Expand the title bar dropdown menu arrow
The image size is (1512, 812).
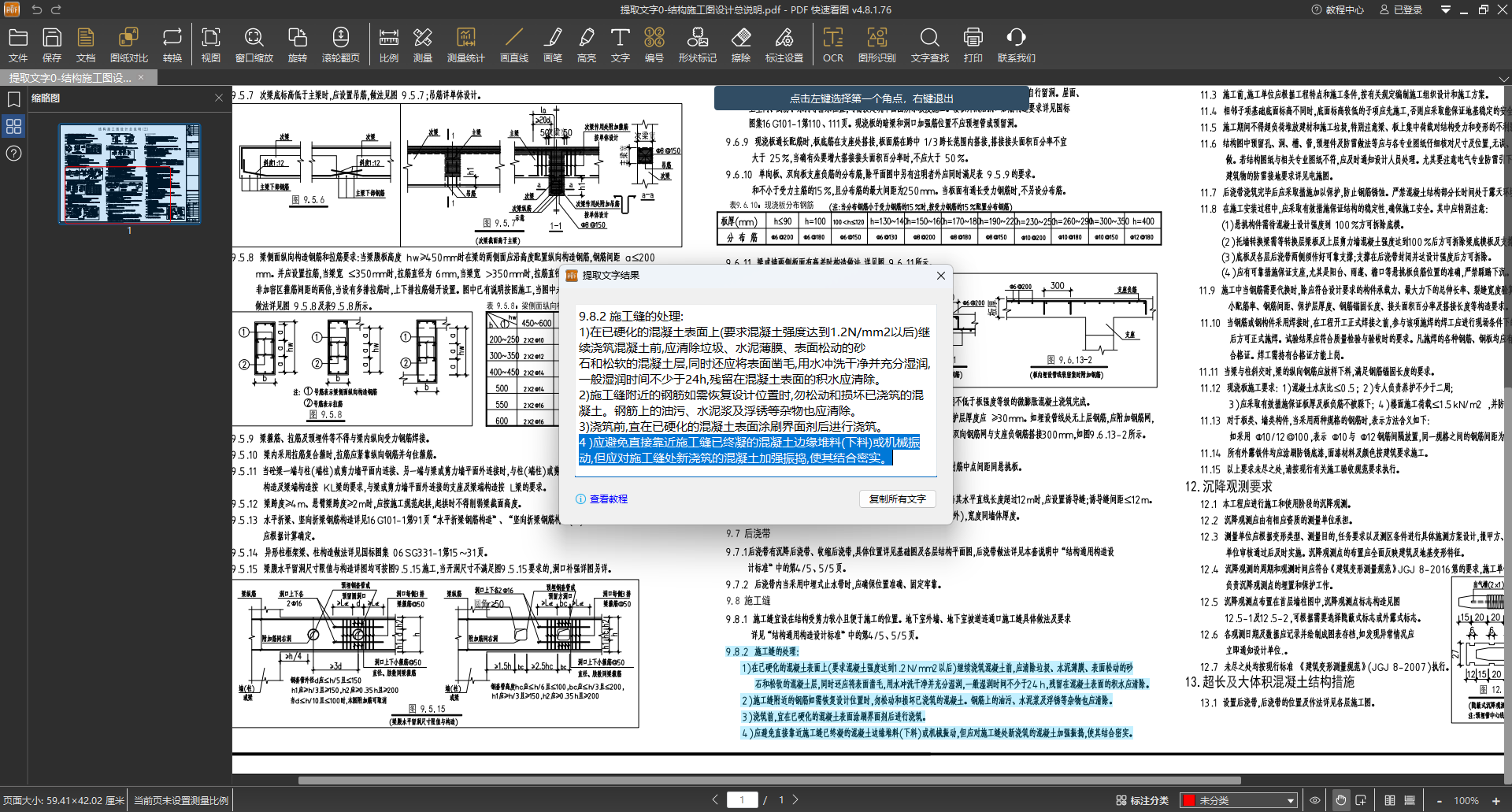[1445, 9]
